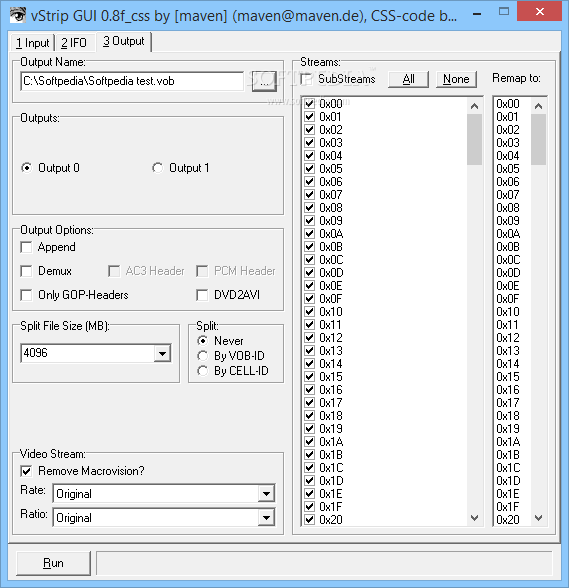Click the status bar field beside Run
Viewport: 569px width, 588px height.
[324, 563]
